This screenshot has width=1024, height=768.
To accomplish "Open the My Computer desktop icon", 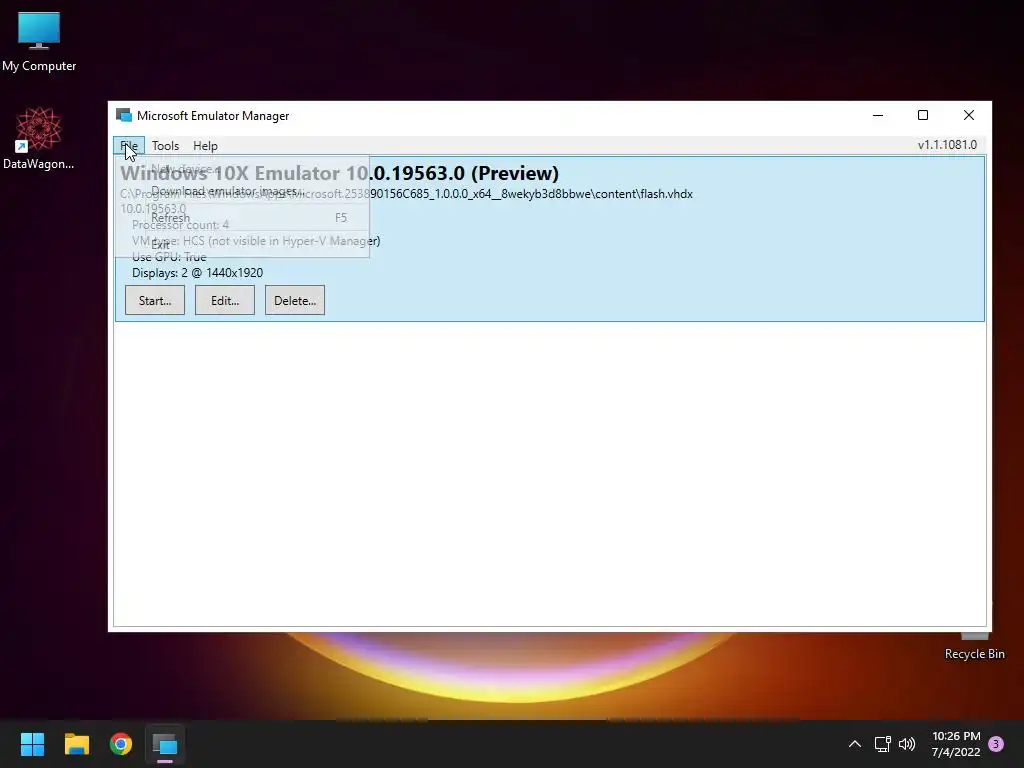I will (39, 42).
